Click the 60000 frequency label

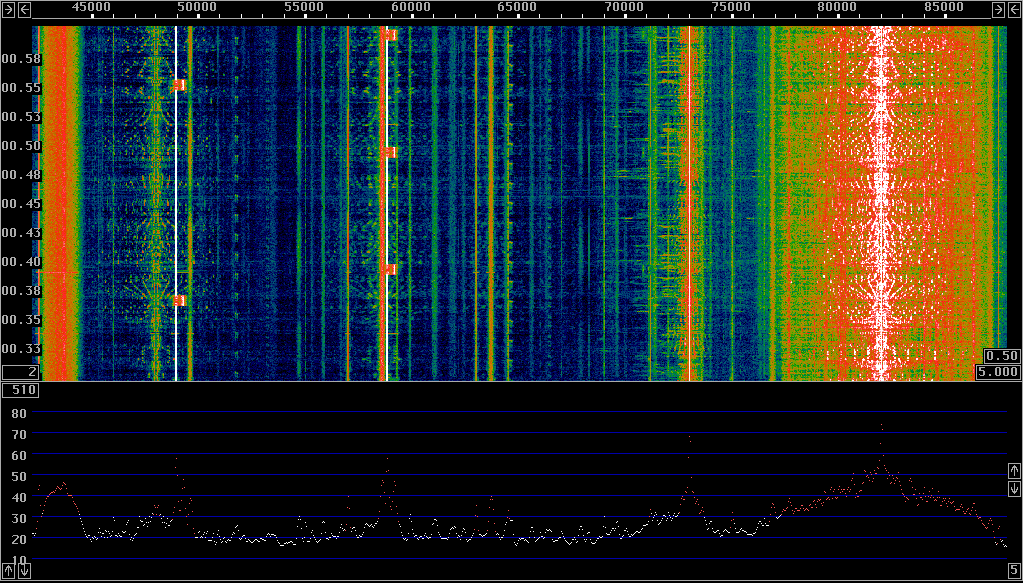point(410,8)
